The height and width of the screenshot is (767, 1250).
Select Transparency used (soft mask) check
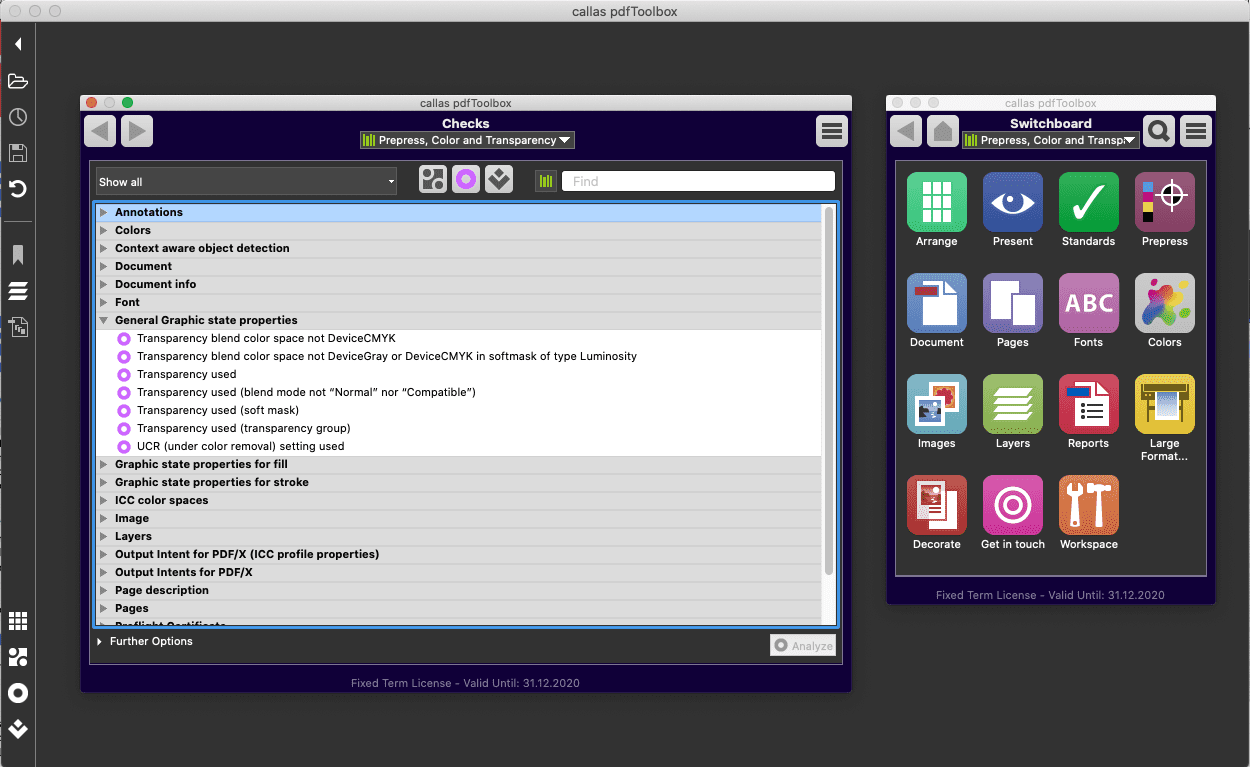point(218,410)
